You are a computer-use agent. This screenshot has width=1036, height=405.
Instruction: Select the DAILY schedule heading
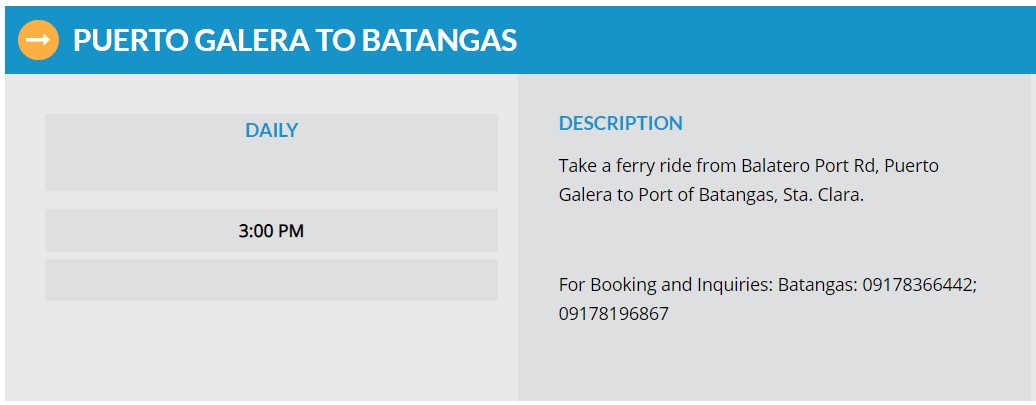[272, 130]
